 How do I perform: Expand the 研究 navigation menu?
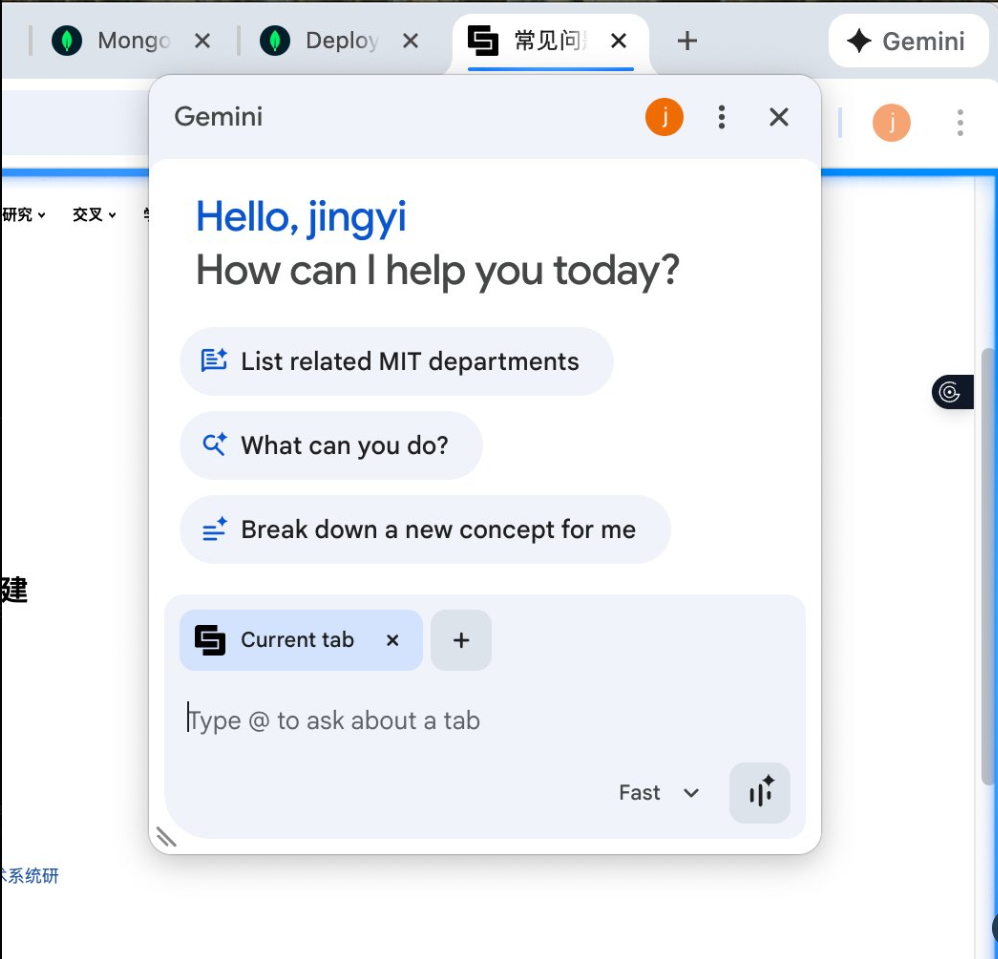tap(23, 214)
